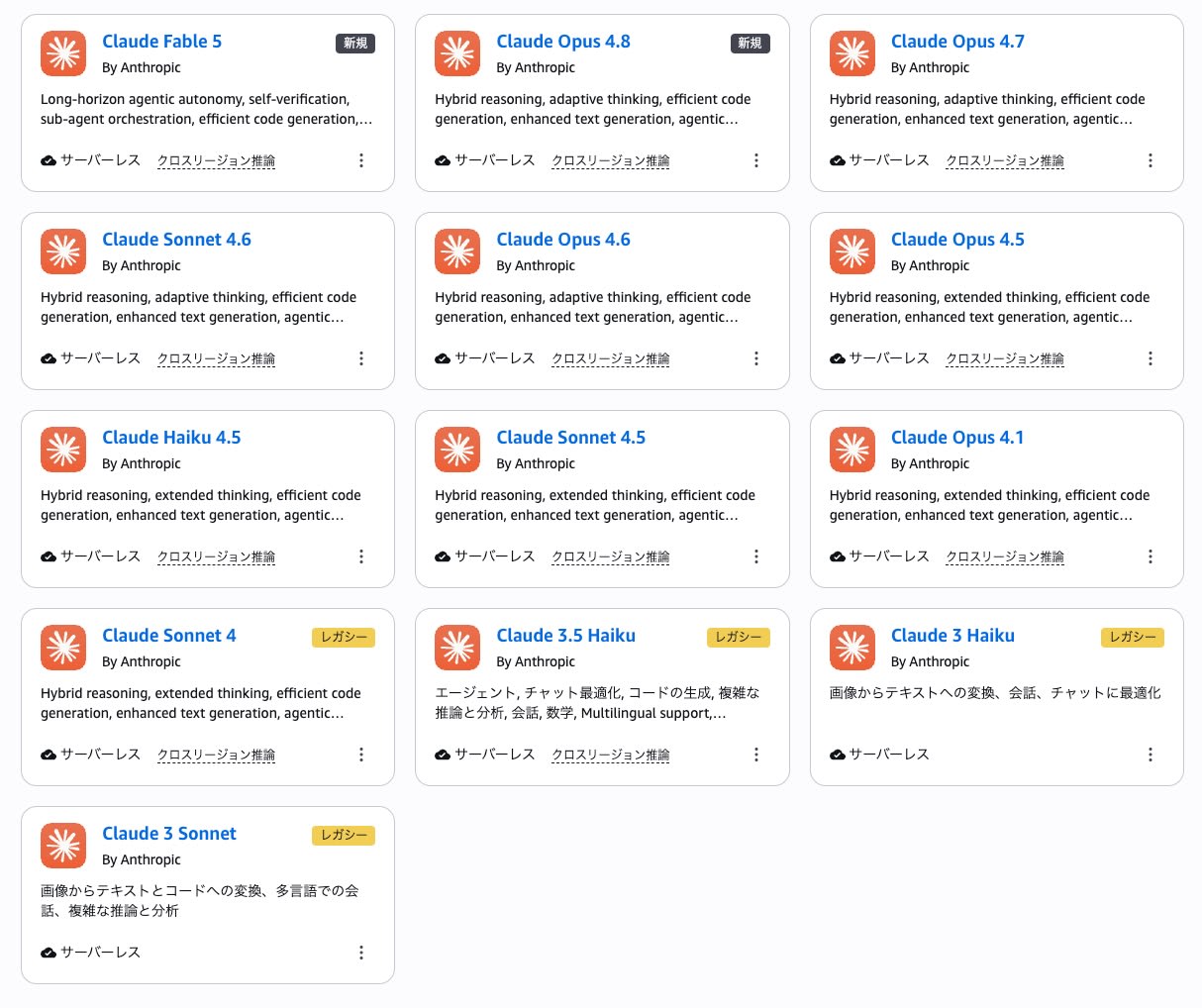Click the Claude Opus 4.1 Anthropic logo icon

(x=852, y=450)
